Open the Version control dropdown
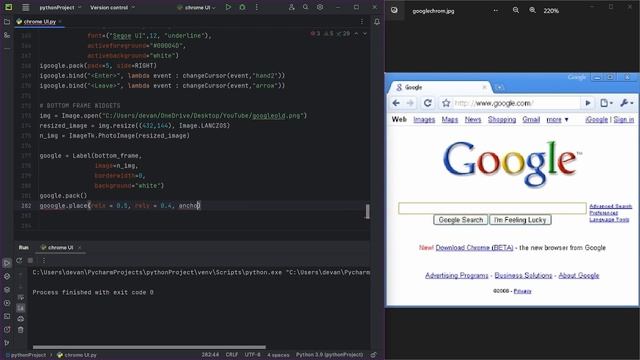The height and width of the screenshot is (360, 640). click(x=112, y=7)
